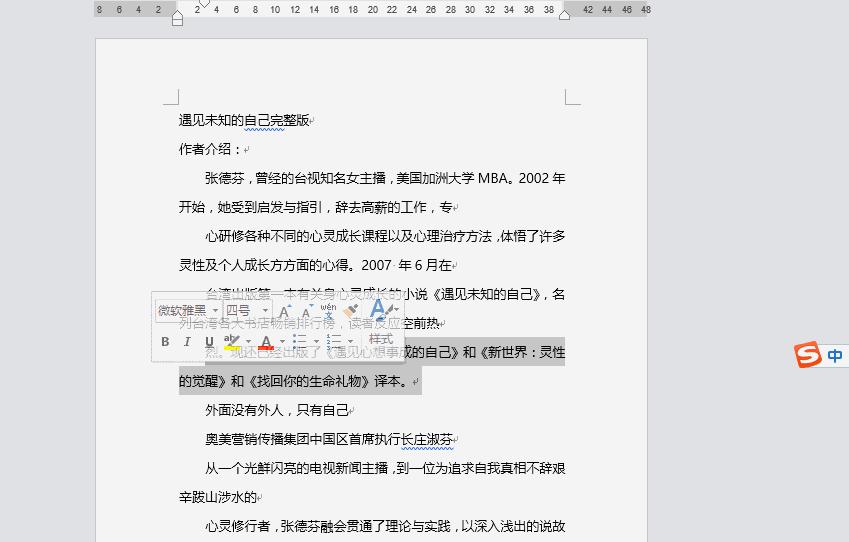The image size is (849, 542).
Task: Toggle bold in the mini toolbar
Action: 165,342
